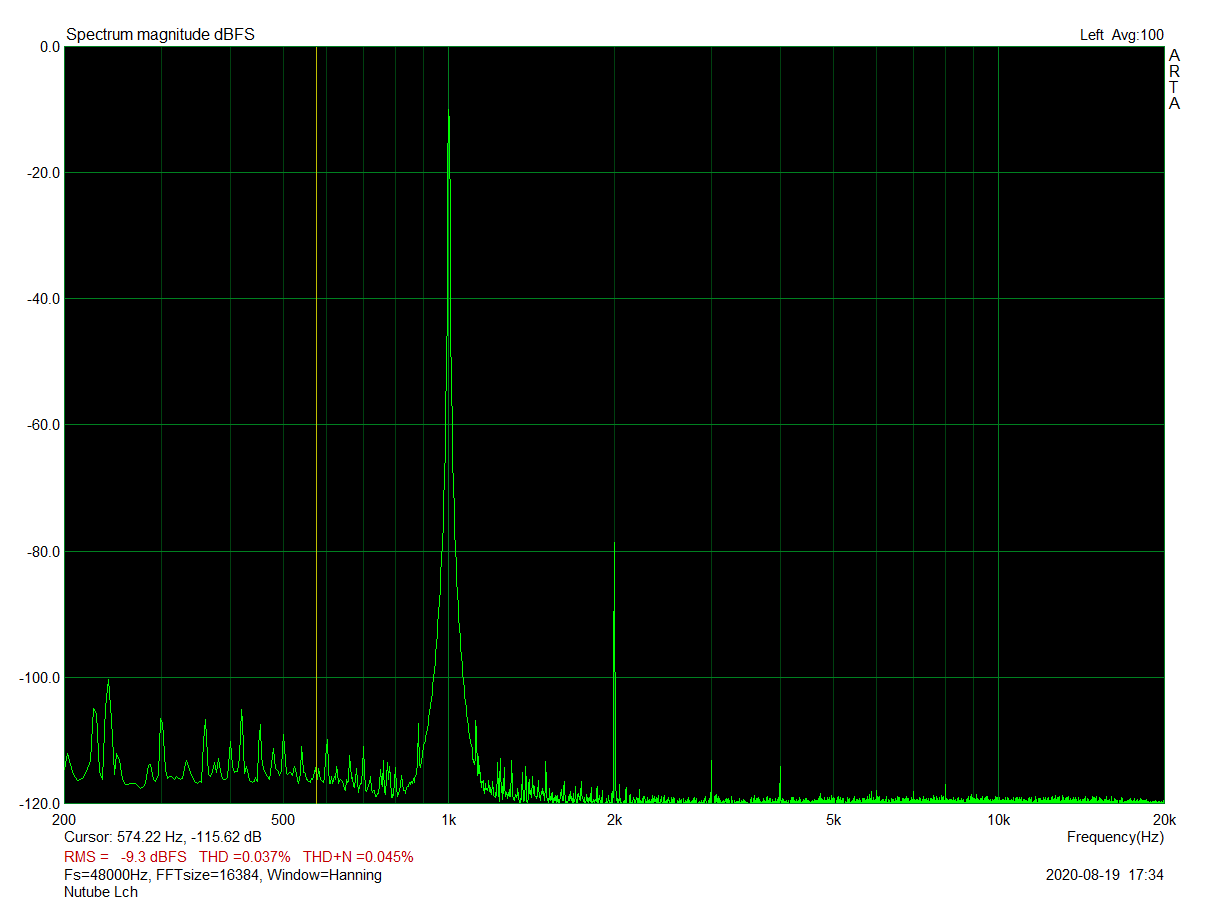Click the '-100.0' dB axis label

pos(41,678)
